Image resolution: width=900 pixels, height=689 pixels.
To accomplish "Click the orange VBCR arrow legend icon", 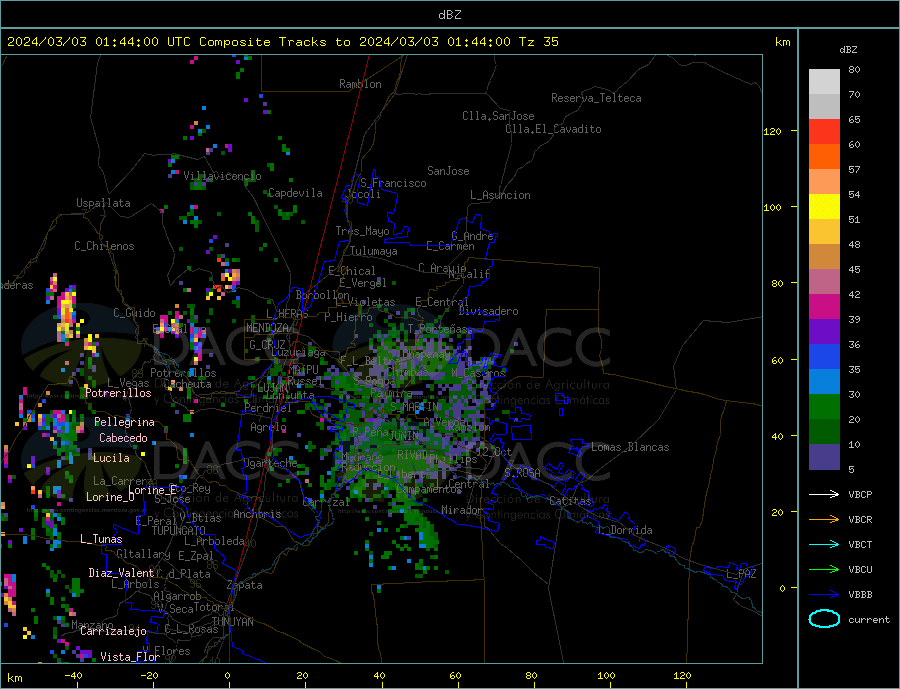I will (x=824, y=520).
